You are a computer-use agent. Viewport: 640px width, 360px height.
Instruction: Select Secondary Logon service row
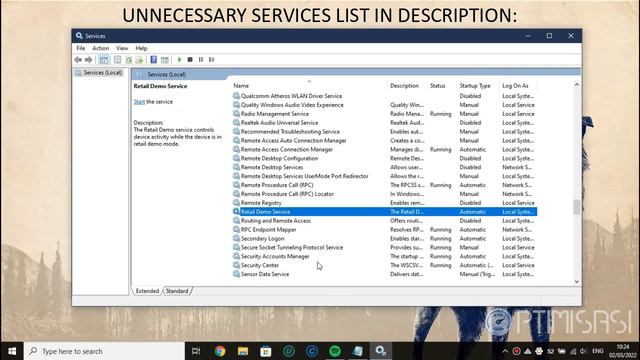coord(384,239)
